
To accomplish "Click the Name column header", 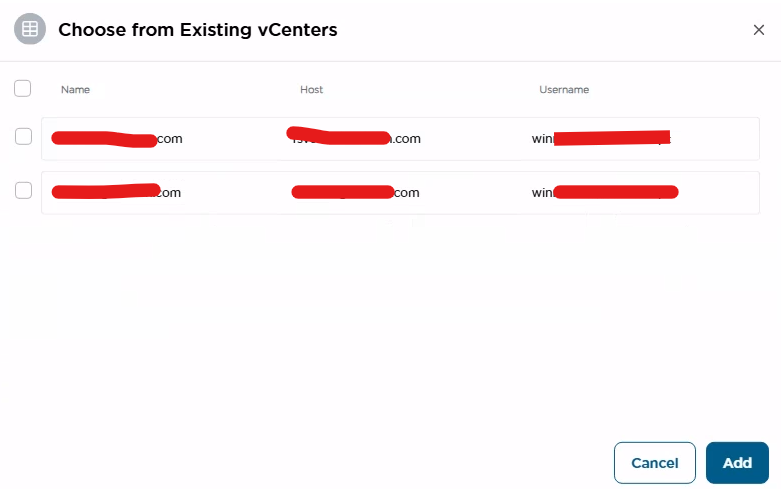I will click(x=75, y=90).
